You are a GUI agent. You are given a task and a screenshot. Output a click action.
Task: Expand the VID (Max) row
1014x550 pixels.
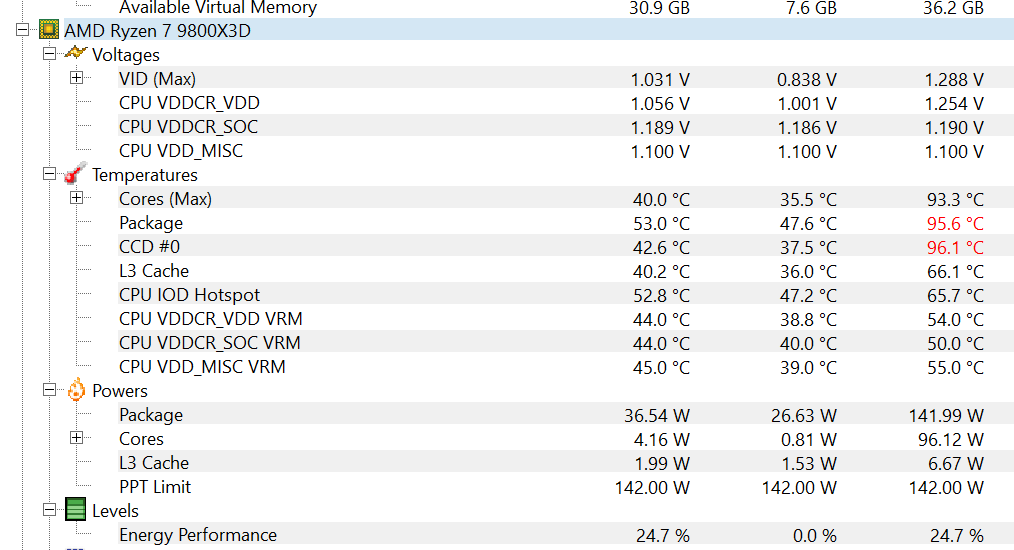point(76,78)
